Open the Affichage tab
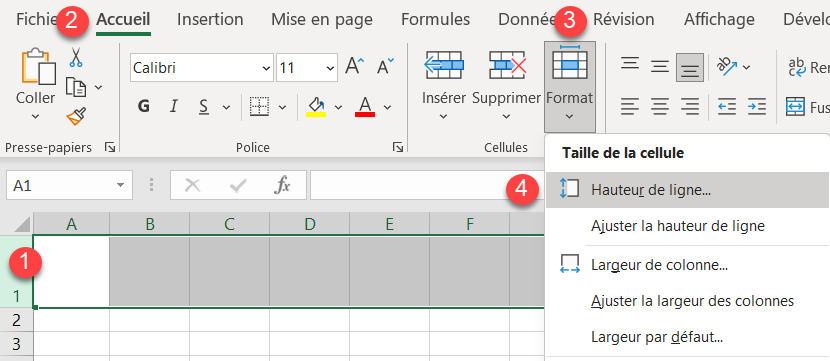Viewport: 830px width, 361px height. (719, 20)
